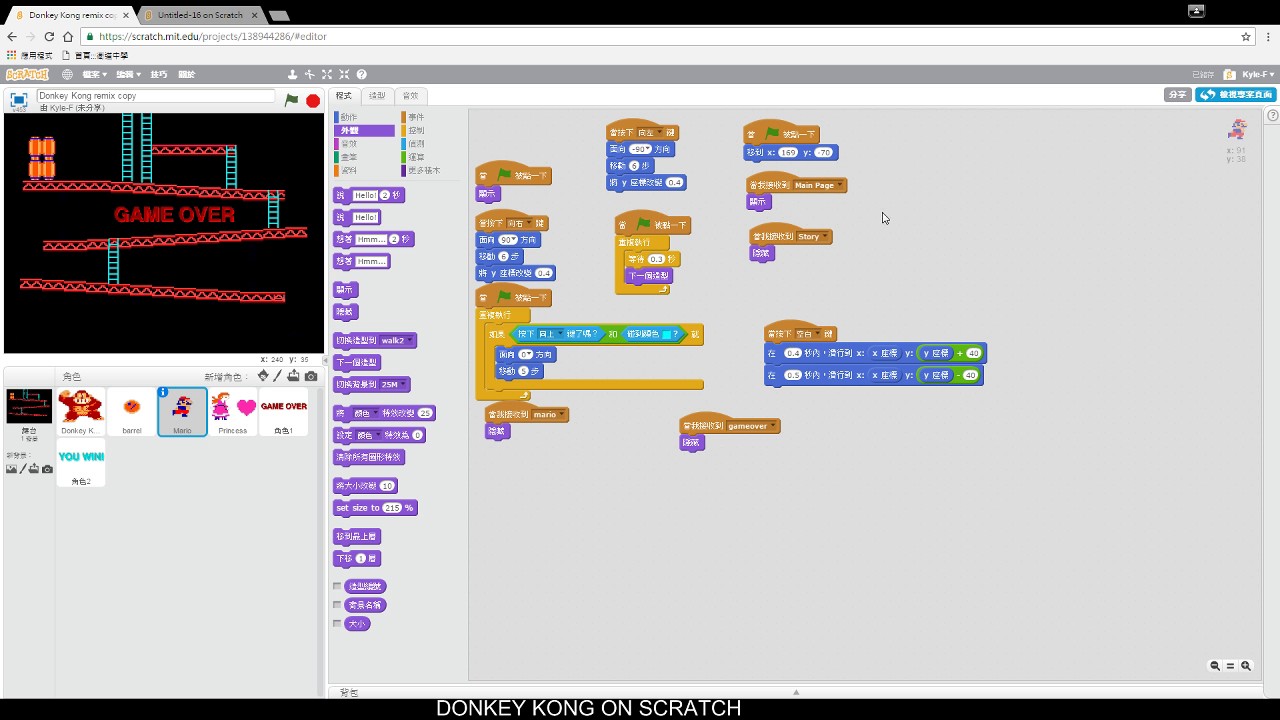Enable the size reporter checkbox
Viewport: 1280px width, 720px height.
tap(337, 624)
